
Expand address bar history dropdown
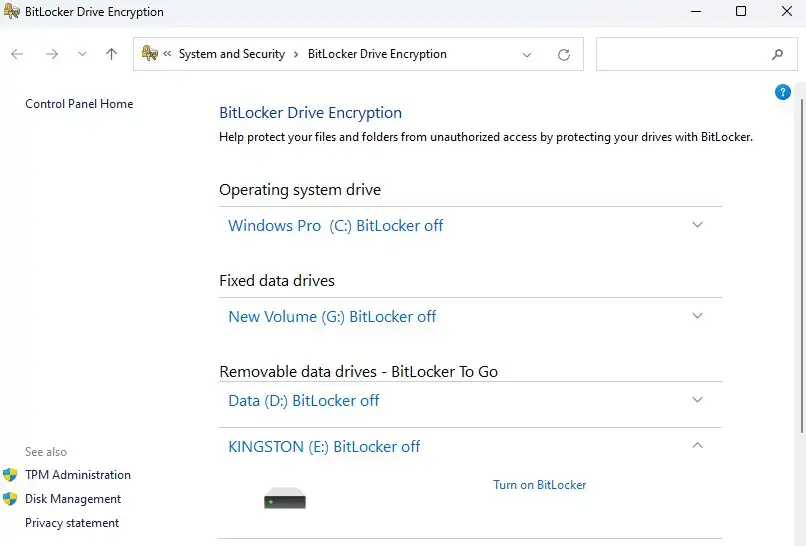pos(527,54)
